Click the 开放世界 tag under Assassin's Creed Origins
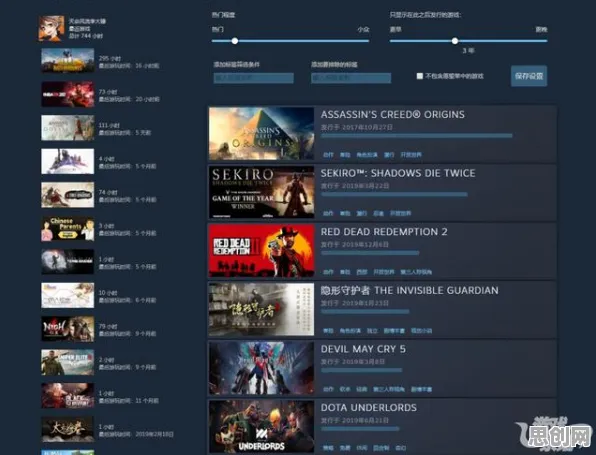Viewport: 596px width, 455px height. click(411, 155)
